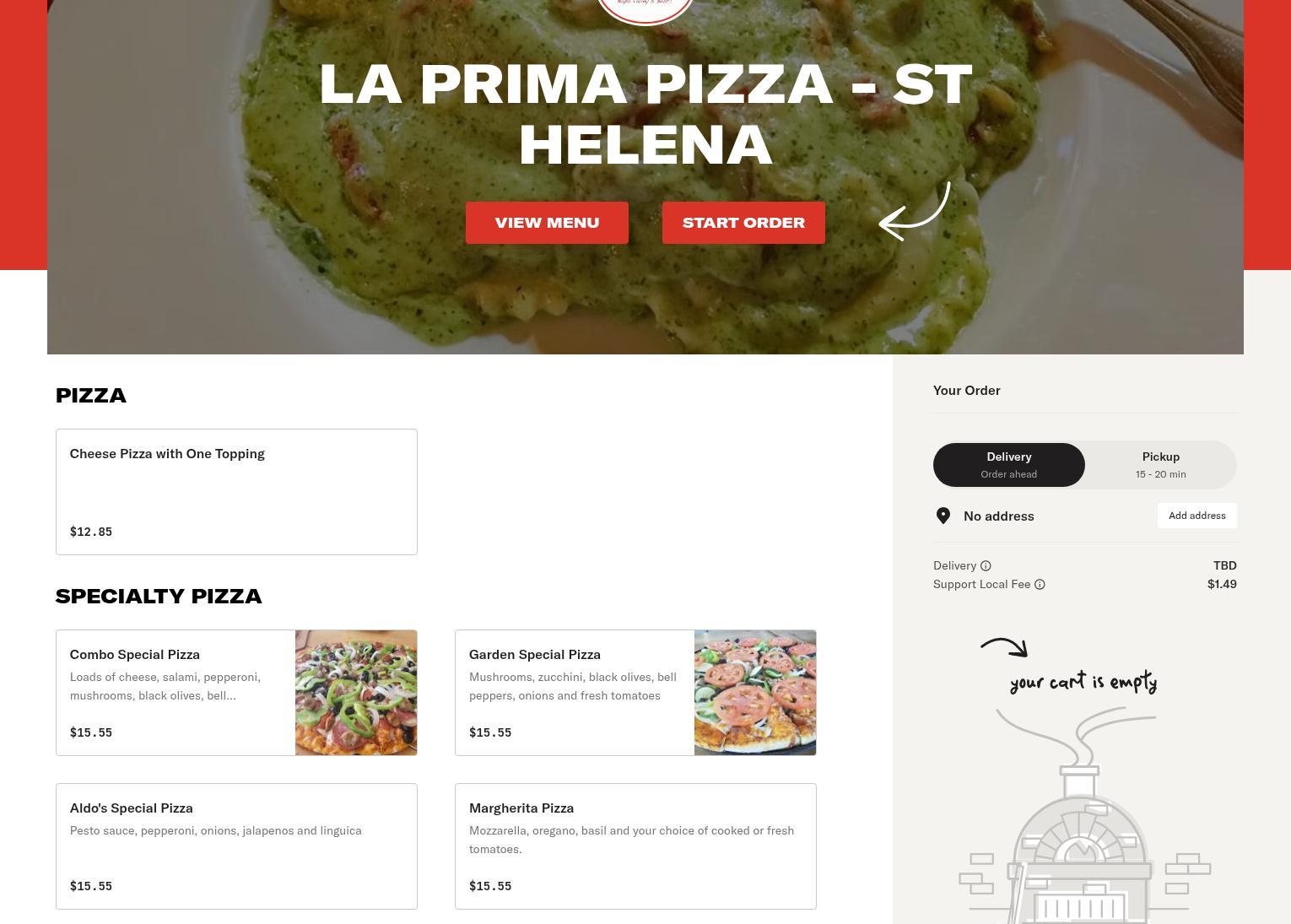Click the Delivery info icon

pyautogui.click(x=986, y=566)
